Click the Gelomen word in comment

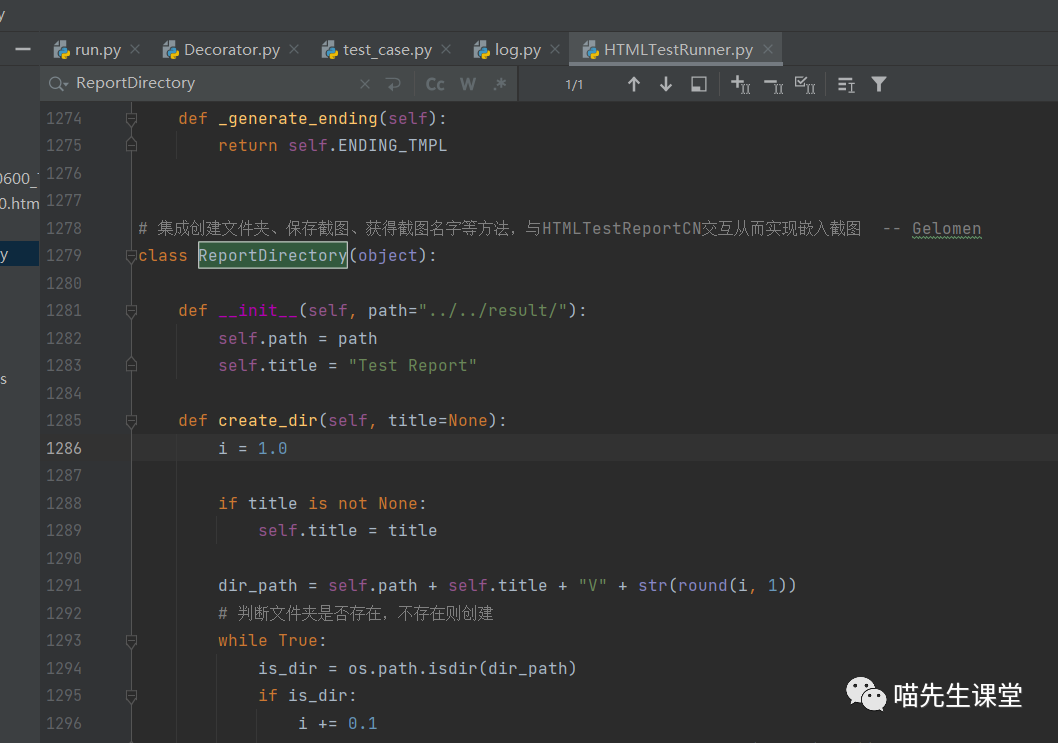tap(946, 228)
